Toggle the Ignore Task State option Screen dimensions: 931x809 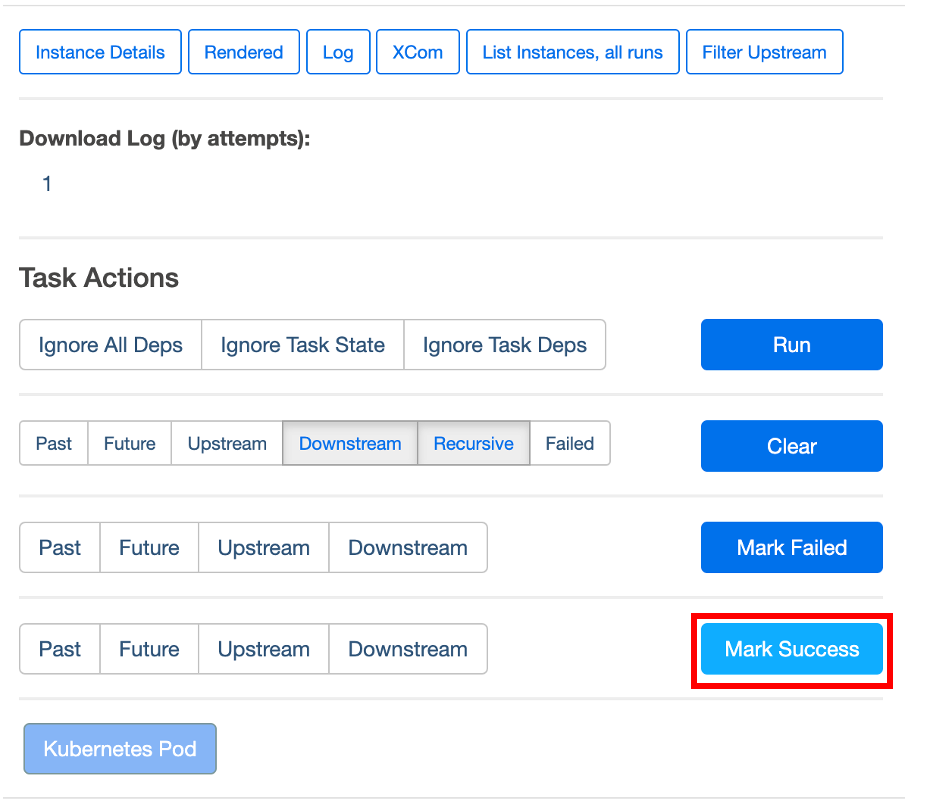pyautogui.click(x=302, y=345)
